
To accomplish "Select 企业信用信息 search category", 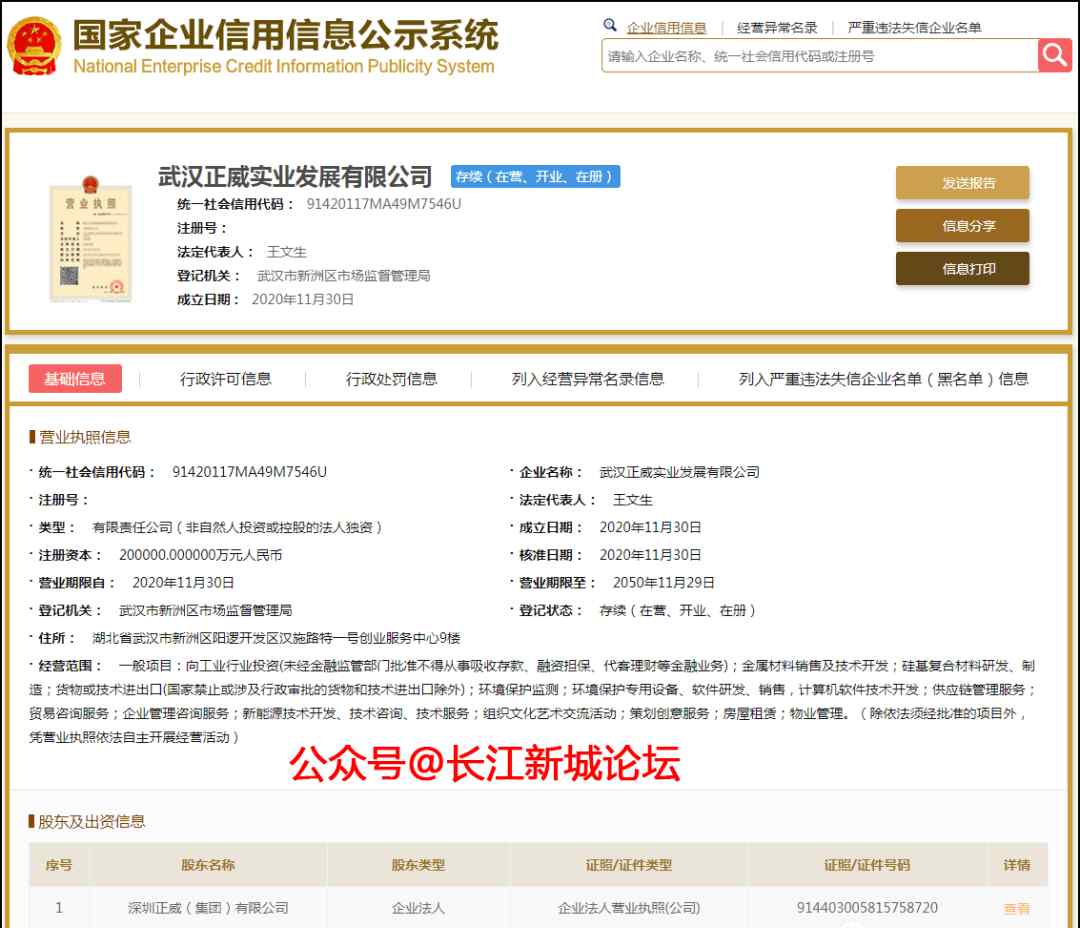I will coord(666,28).
